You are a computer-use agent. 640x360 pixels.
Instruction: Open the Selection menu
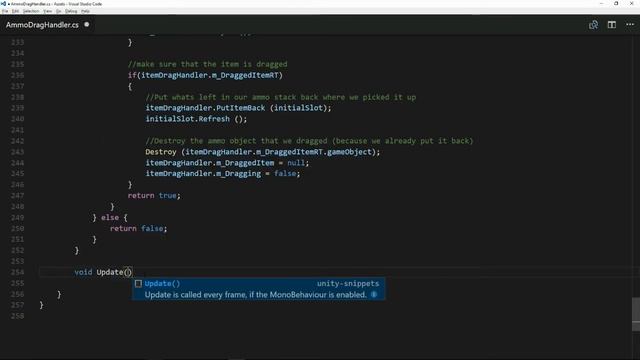tap(31, 11)
